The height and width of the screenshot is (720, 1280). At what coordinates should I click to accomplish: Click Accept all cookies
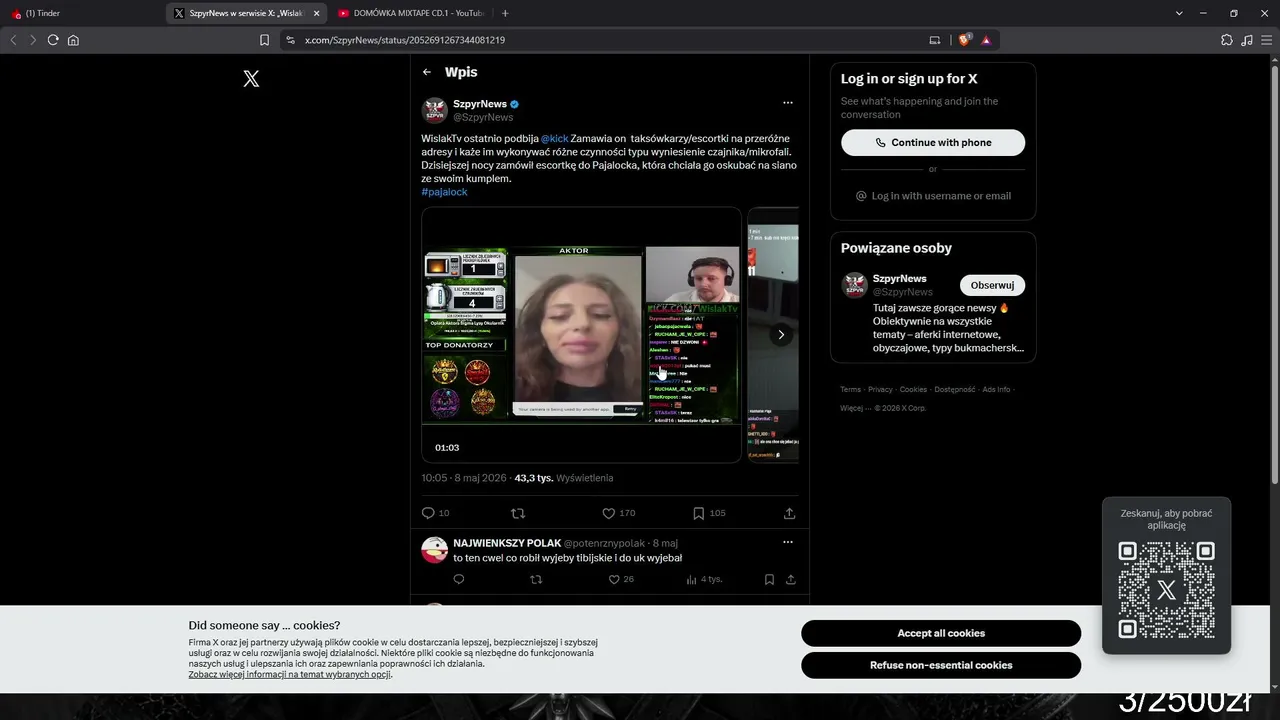[x=941, y=633]
